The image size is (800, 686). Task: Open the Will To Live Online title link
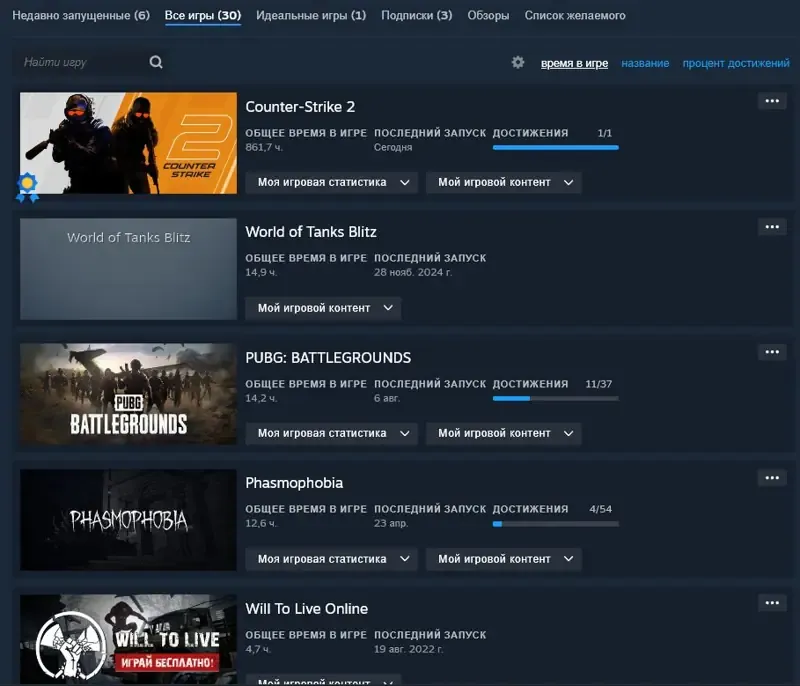tap(307, 608)
